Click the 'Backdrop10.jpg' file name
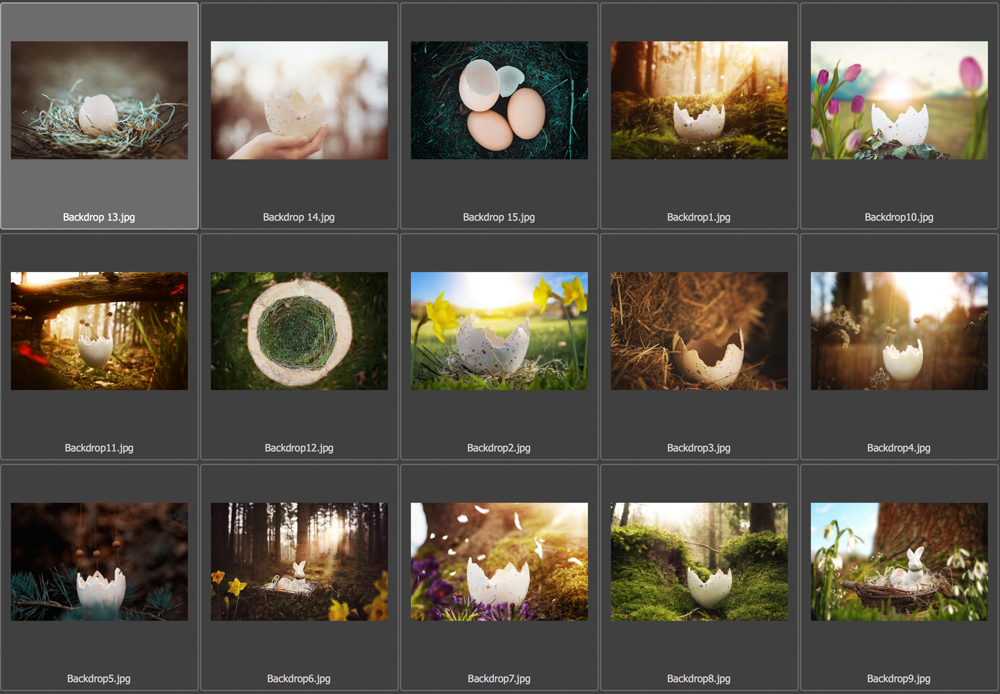The width and height of the screenshot is (1000, 694). [x=899, y=218]
